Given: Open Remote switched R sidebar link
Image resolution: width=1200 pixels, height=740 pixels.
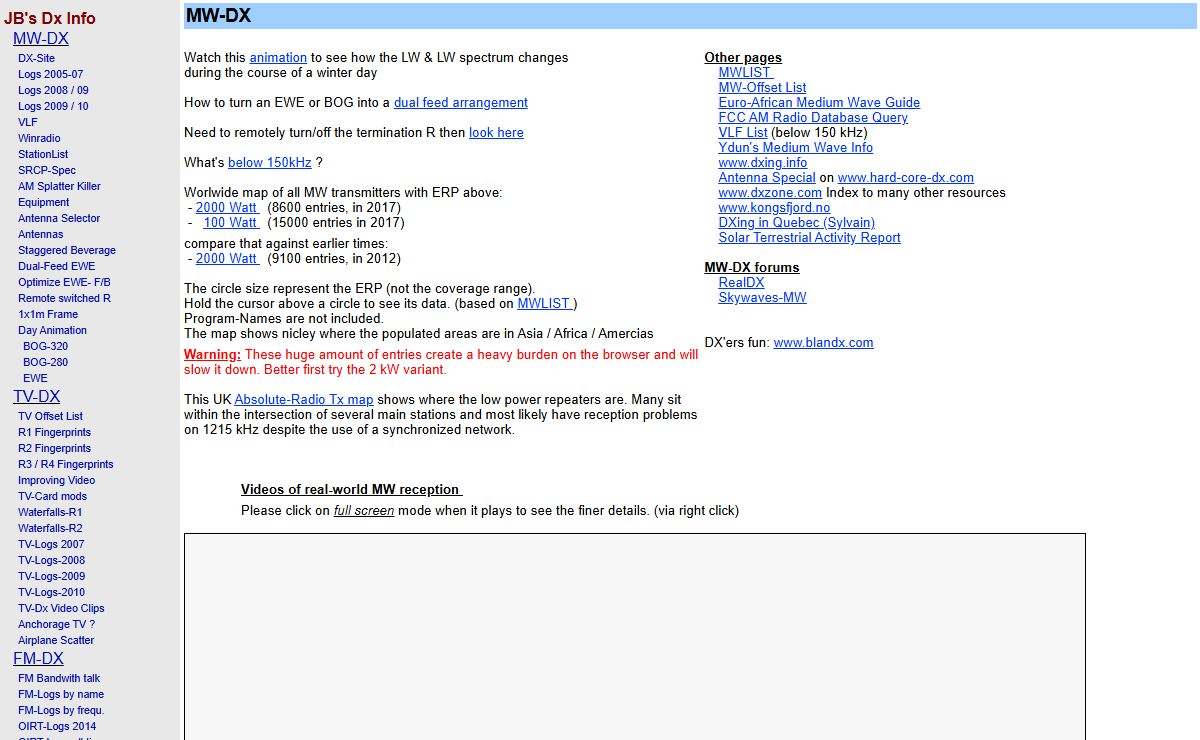Looking at the screenshot, I should click(x=64, y=298).
